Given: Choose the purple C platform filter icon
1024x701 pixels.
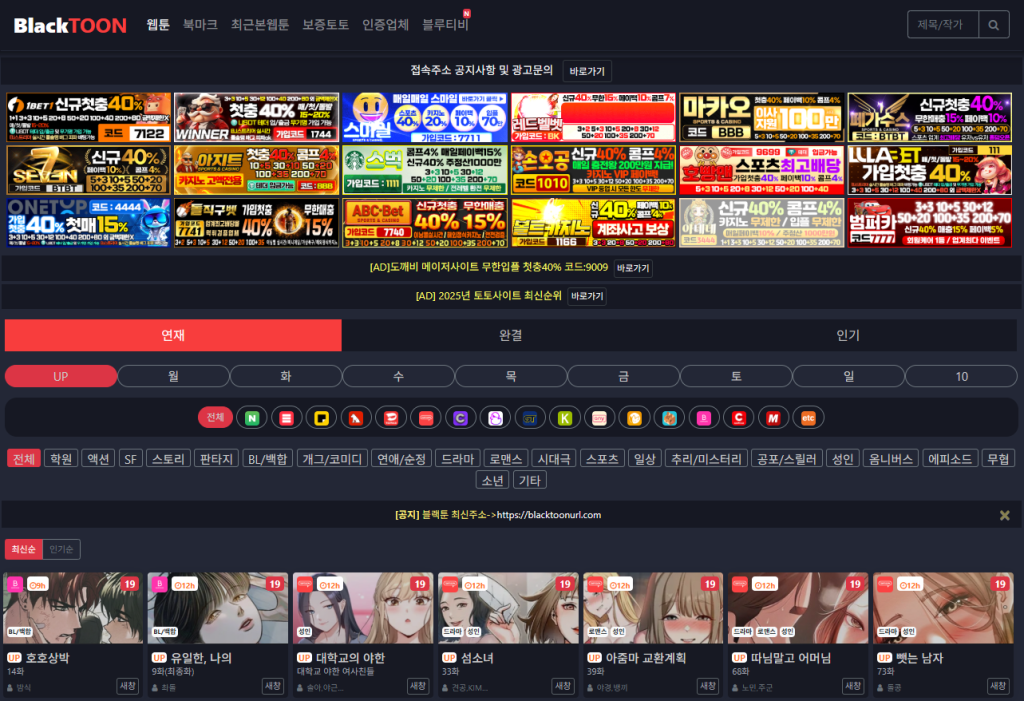Looking at the screenshot, I should [461, 417].
